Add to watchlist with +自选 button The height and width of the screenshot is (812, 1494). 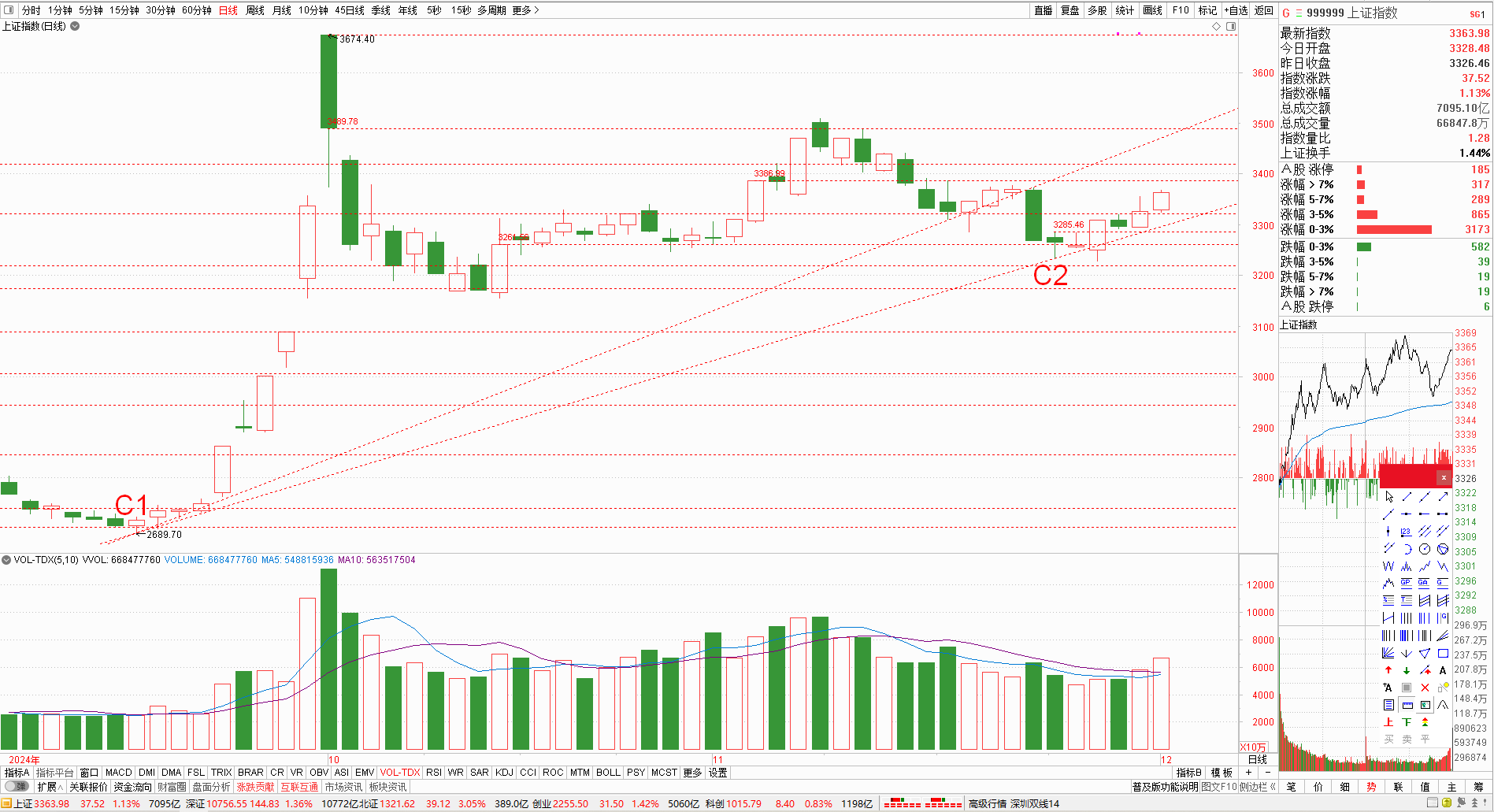coord(1236,10)
